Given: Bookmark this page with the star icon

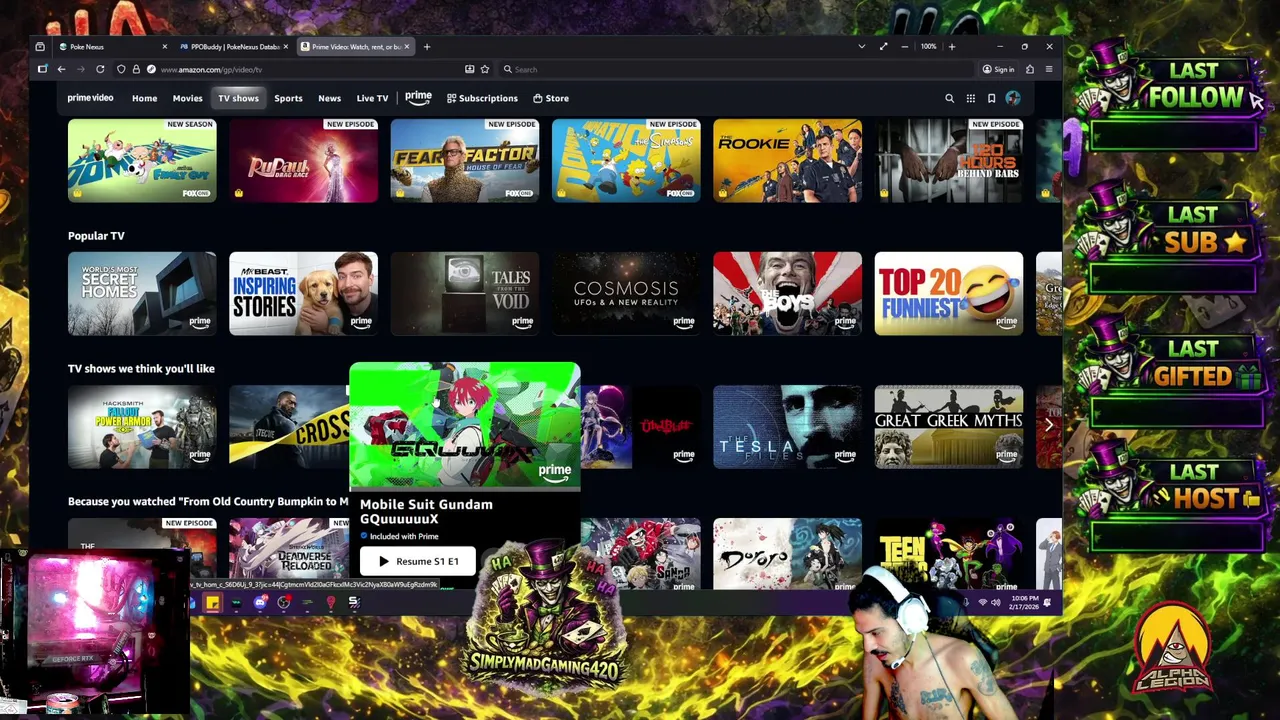Looking at the screenshot, I should click(x=485, y=69).
